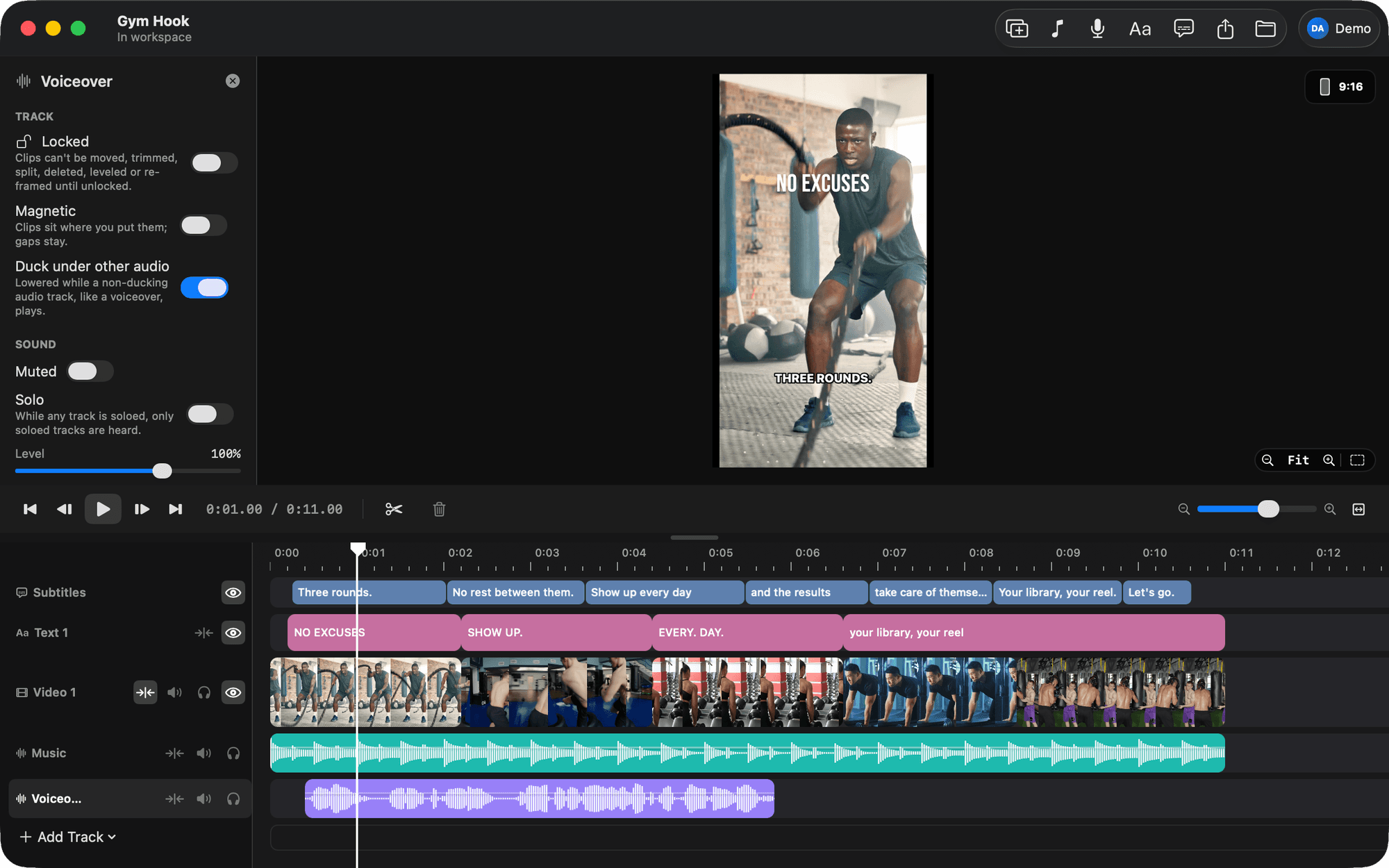This screenshot has width=1389, height=868.
Task: Toggle magnetic on Music track
Action: [x=174, y=753]
